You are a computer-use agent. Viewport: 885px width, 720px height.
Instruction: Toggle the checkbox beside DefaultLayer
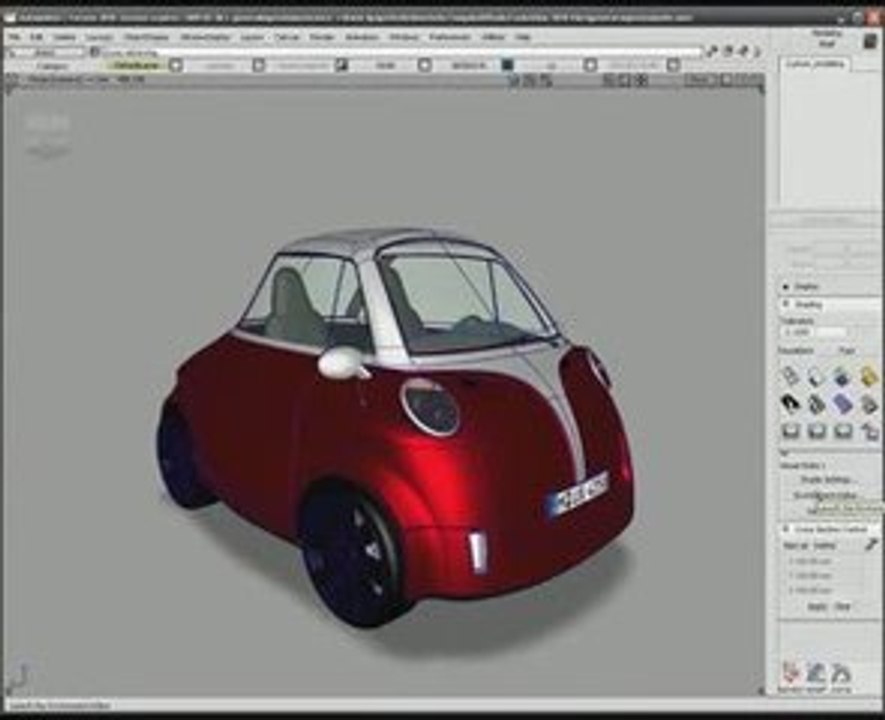pyautogui.click(x=176, y=65)
